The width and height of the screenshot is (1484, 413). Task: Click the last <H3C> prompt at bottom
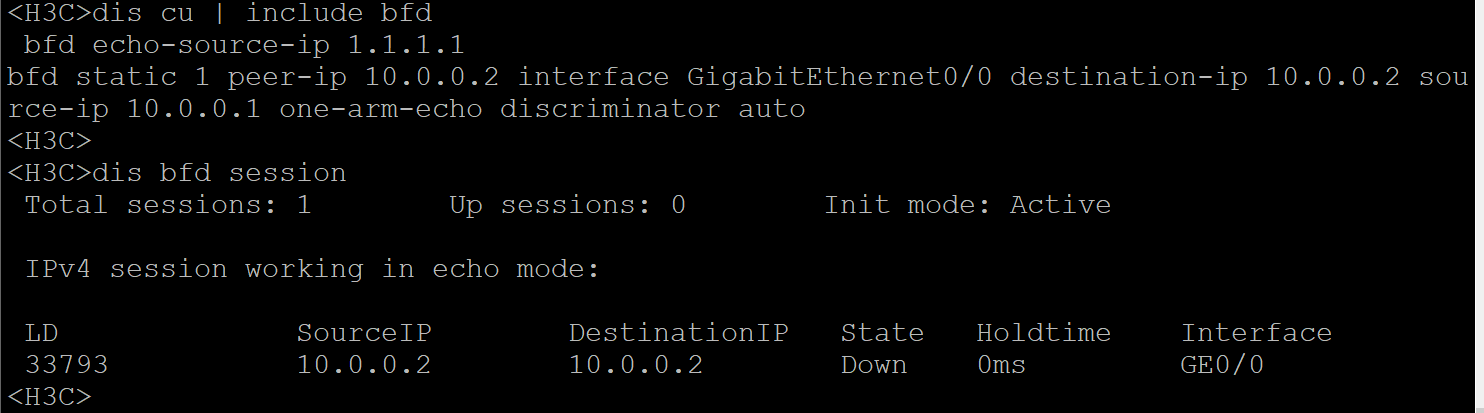click(48, 397)
